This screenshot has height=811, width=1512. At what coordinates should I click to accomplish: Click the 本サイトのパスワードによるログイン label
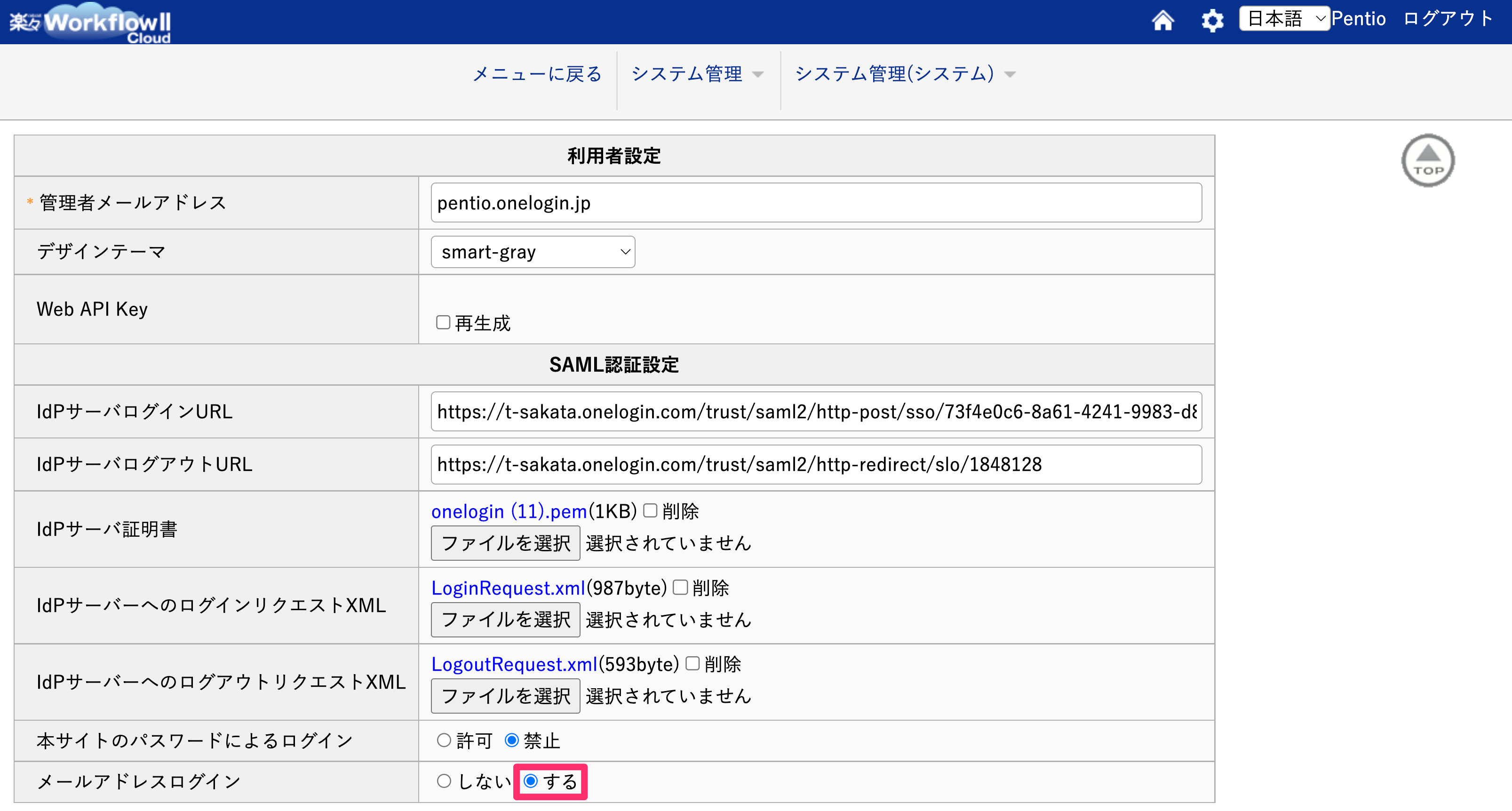click(x=195, y=740)
